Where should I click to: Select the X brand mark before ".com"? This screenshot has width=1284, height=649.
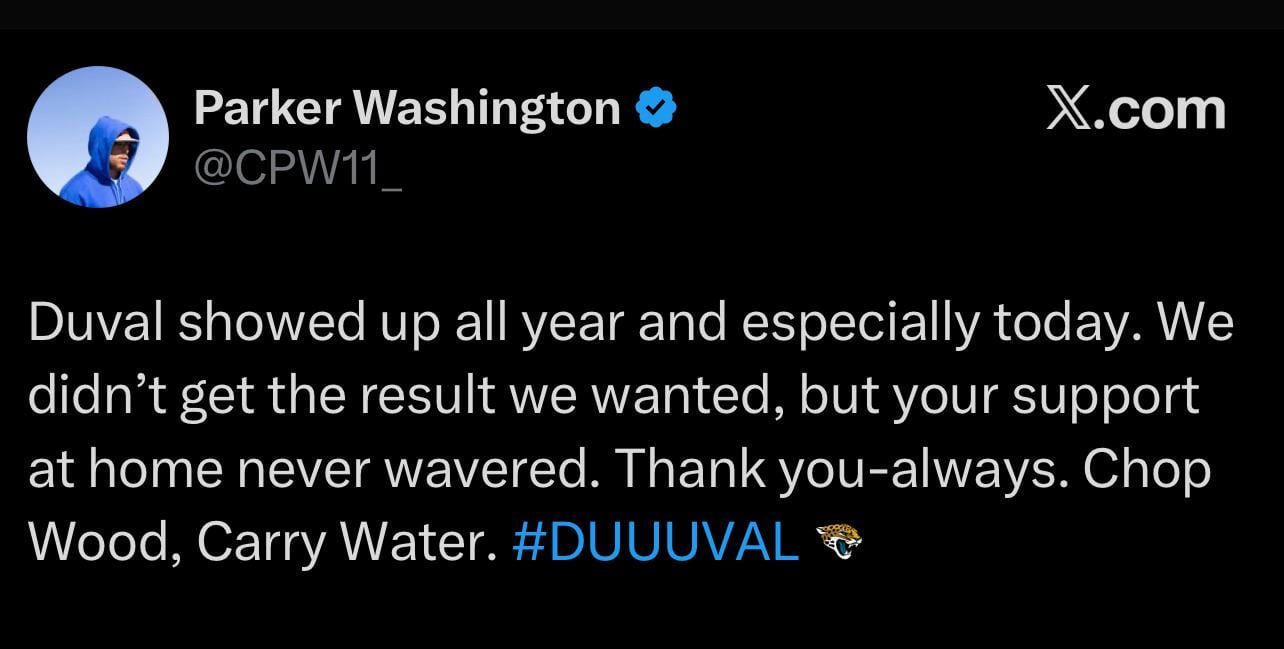[x=1066, y=109]
